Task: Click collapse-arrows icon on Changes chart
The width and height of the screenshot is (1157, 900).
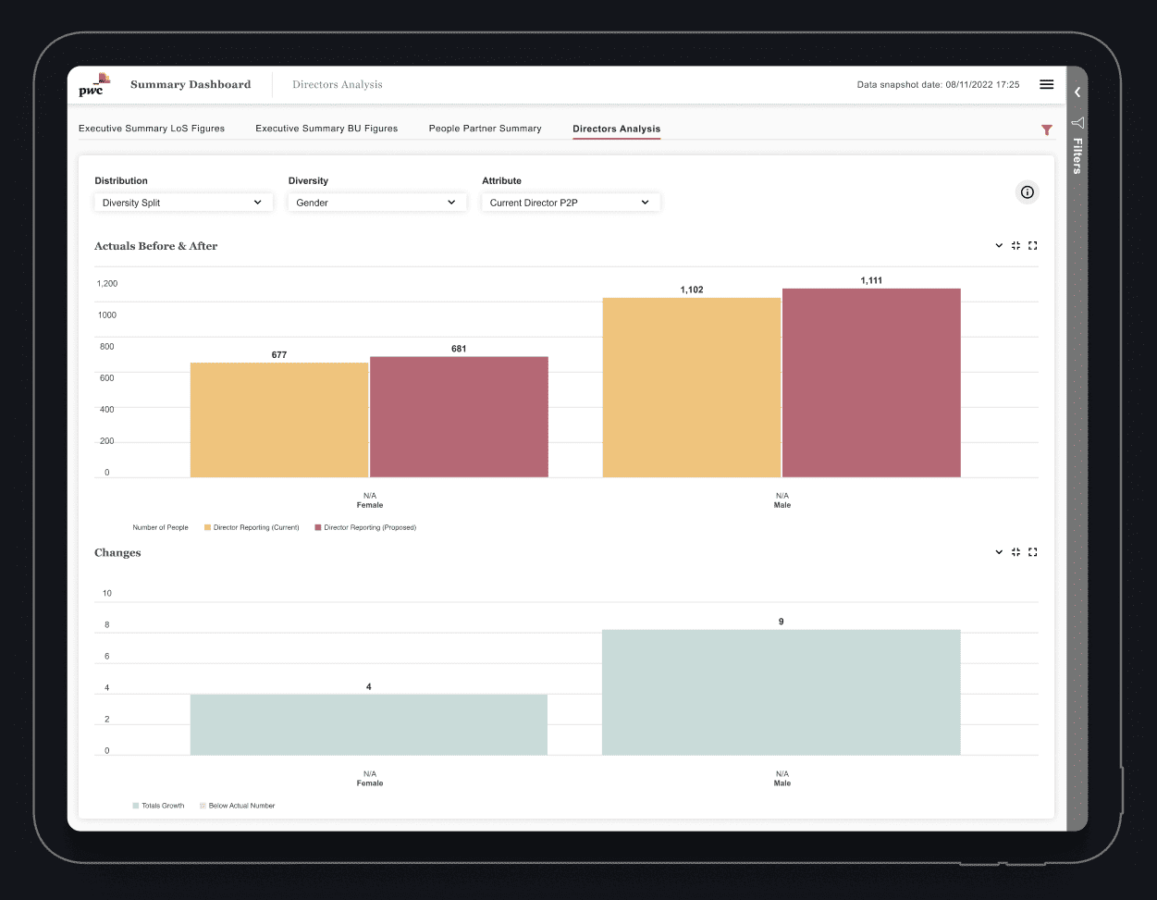Action: point(1016,552)
